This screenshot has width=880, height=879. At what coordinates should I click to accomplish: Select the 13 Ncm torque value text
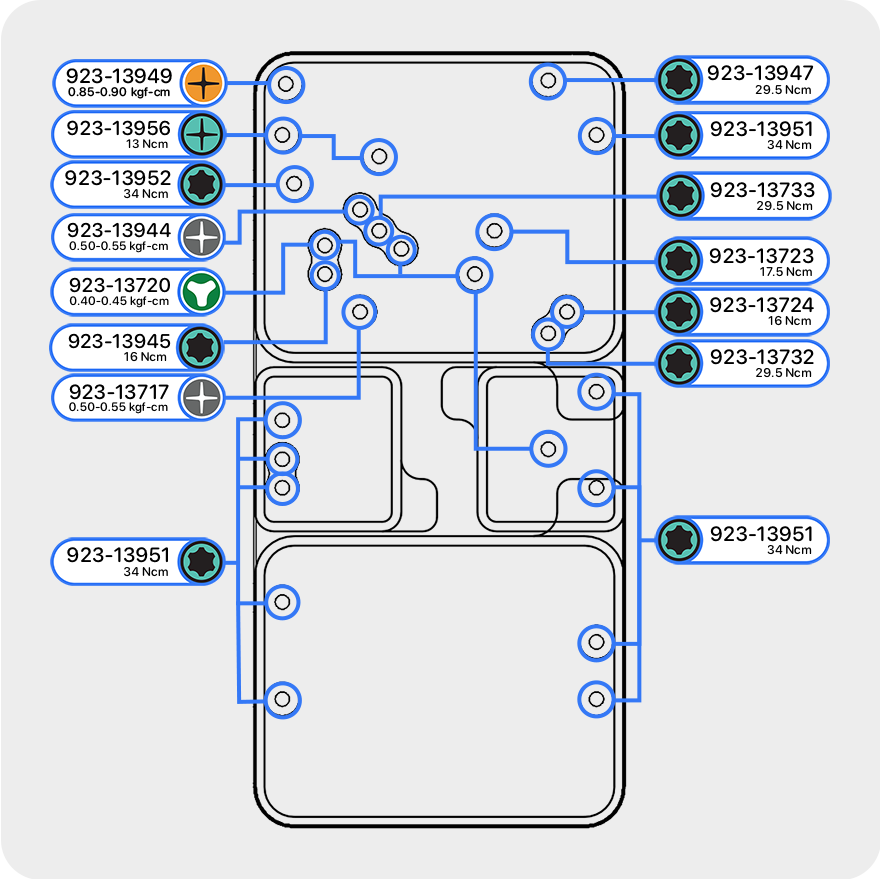pyautogui.click(x=146, y=143)
